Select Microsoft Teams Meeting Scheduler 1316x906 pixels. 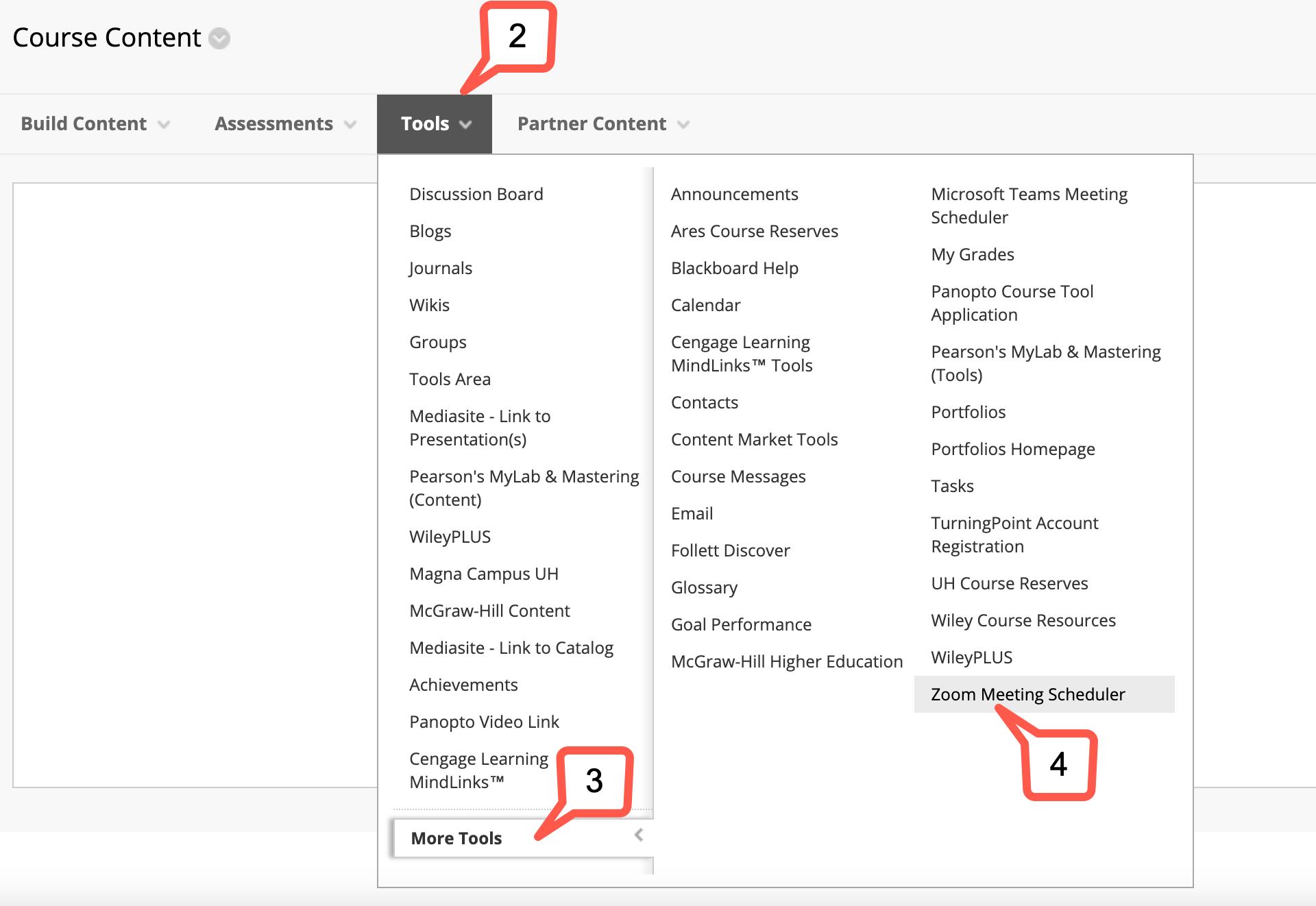[x=1029, y=206]
